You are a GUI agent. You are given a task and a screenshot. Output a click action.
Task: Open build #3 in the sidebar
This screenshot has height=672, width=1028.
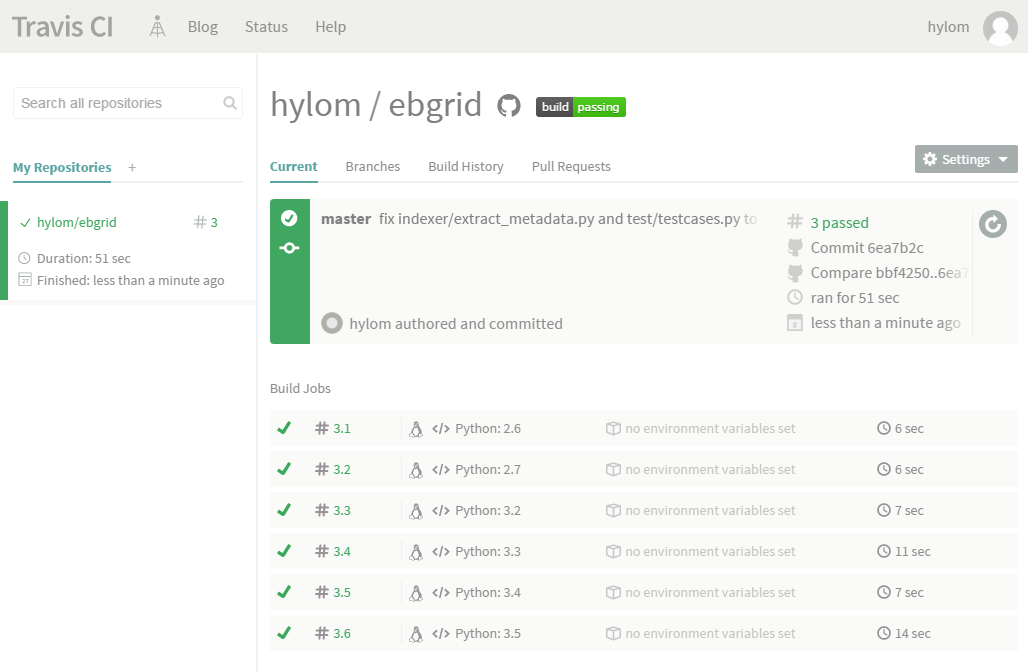pos(206,222)
